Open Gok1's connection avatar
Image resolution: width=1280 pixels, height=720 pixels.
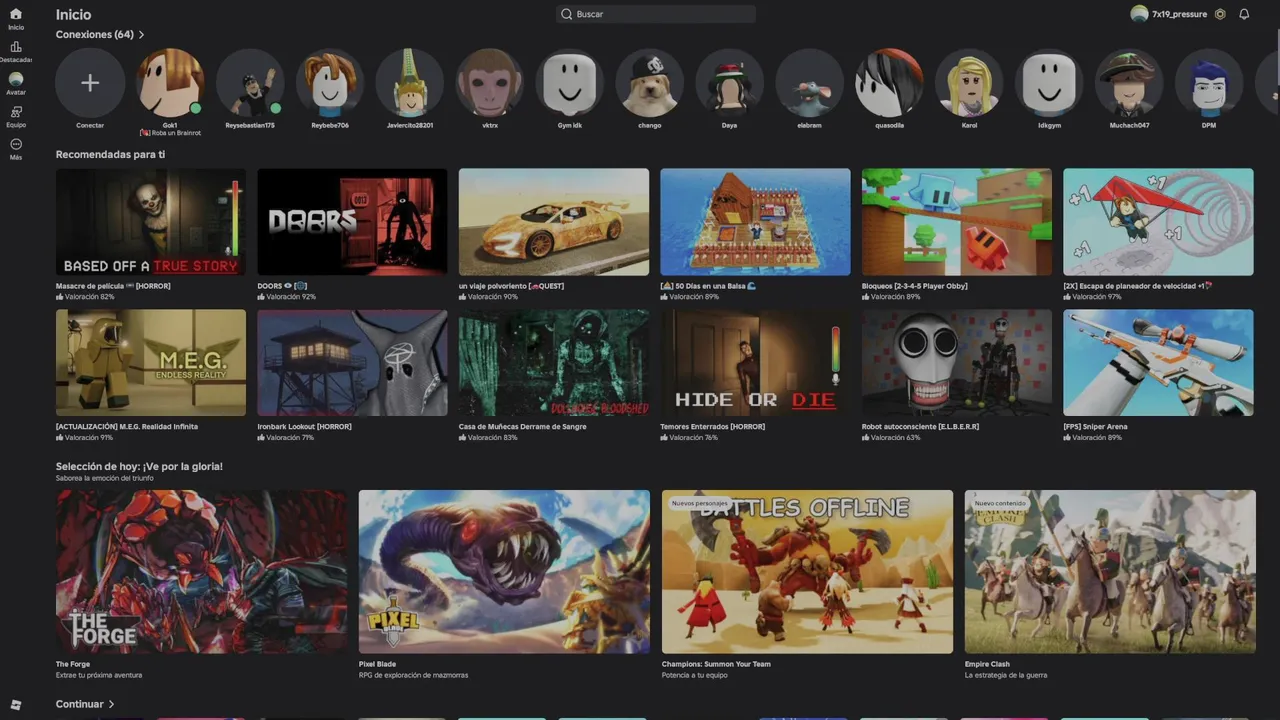[170, 83]
